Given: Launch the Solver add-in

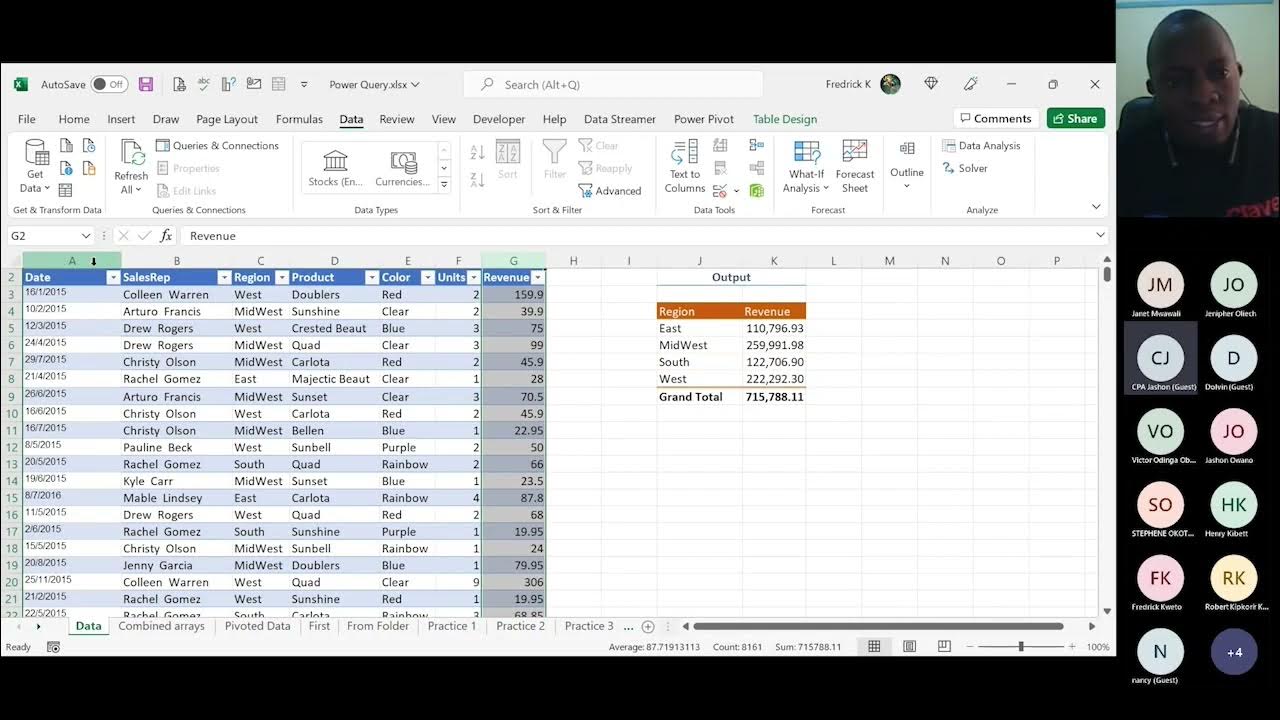Looking at the screenshot, I should (965, 168).
